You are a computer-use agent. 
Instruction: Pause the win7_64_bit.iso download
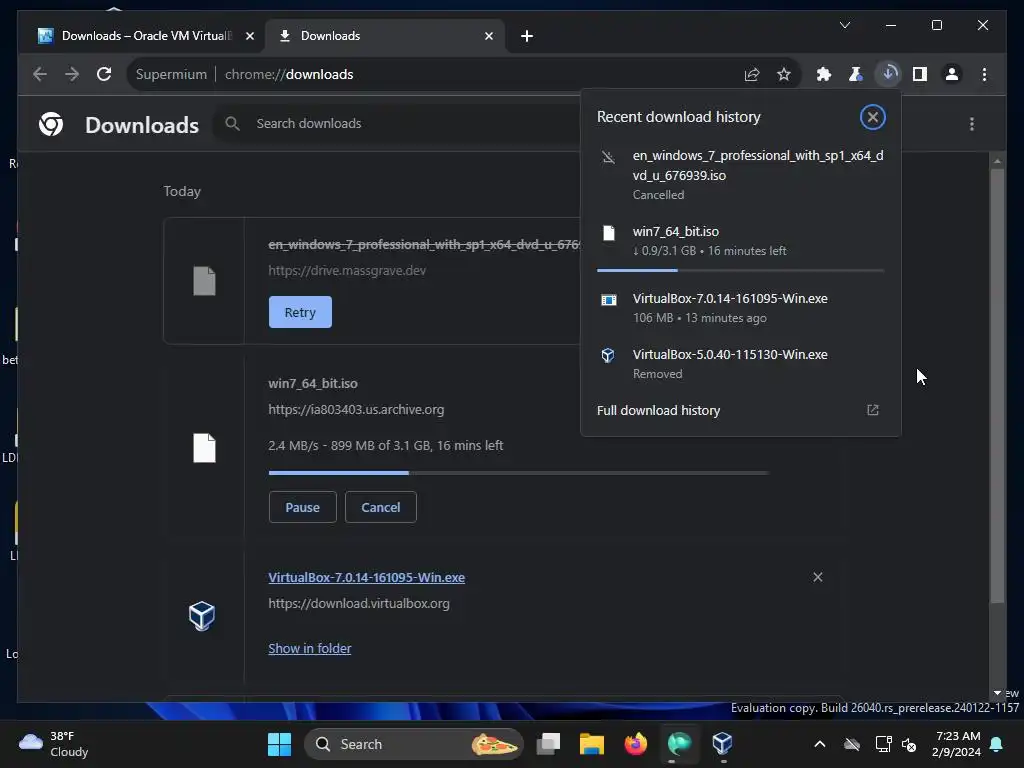pos(302,507)
